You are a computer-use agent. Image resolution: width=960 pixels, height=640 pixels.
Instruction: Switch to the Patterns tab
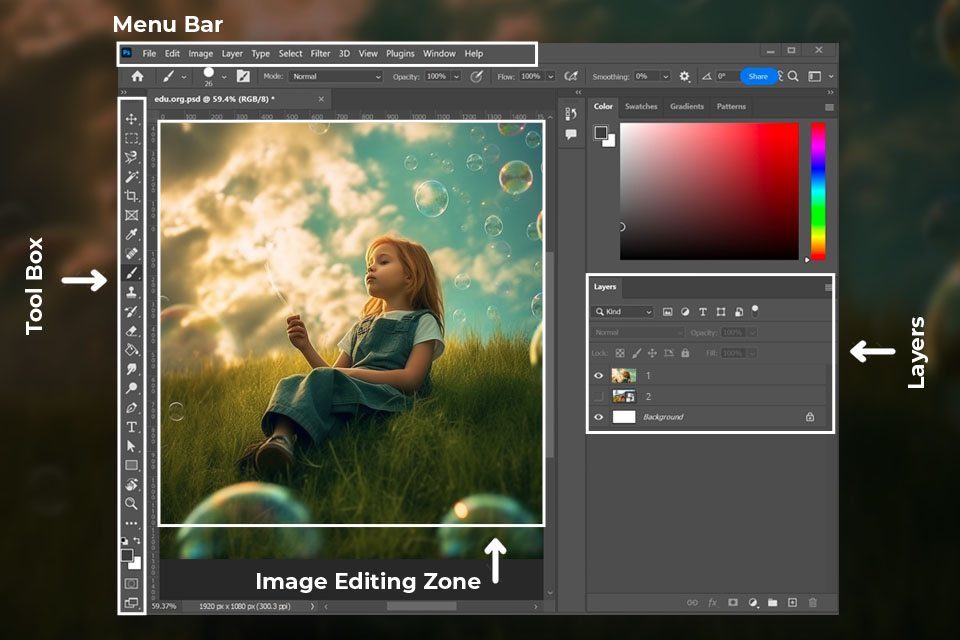731,107
